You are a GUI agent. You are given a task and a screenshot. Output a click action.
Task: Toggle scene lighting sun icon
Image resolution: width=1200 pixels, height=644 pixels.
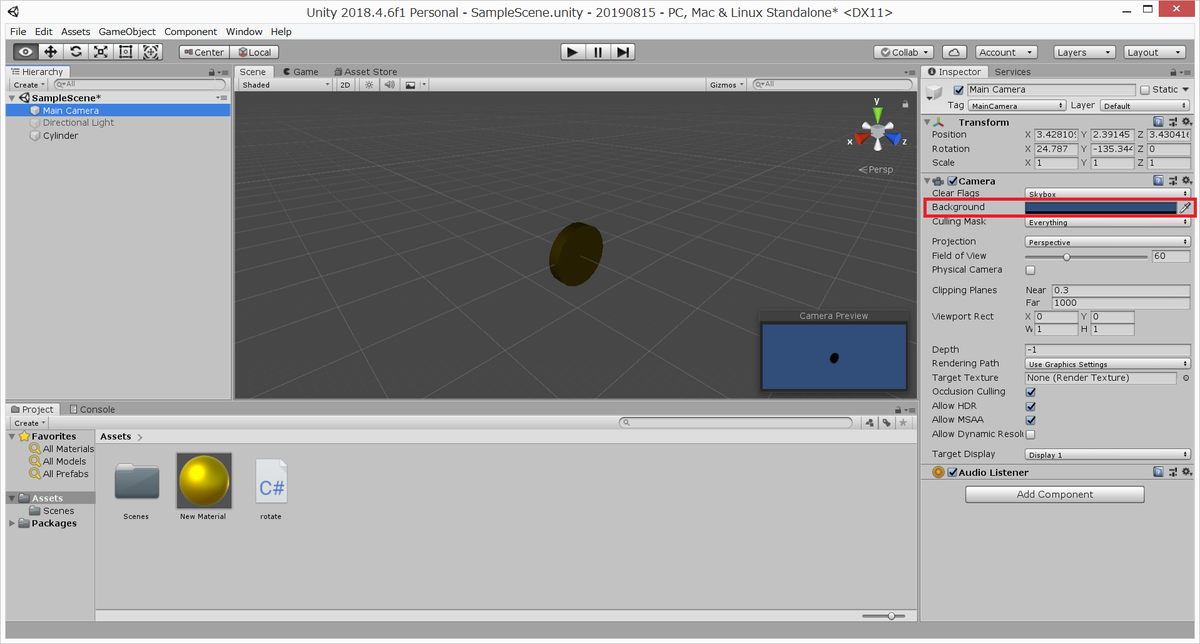point(369,85)
